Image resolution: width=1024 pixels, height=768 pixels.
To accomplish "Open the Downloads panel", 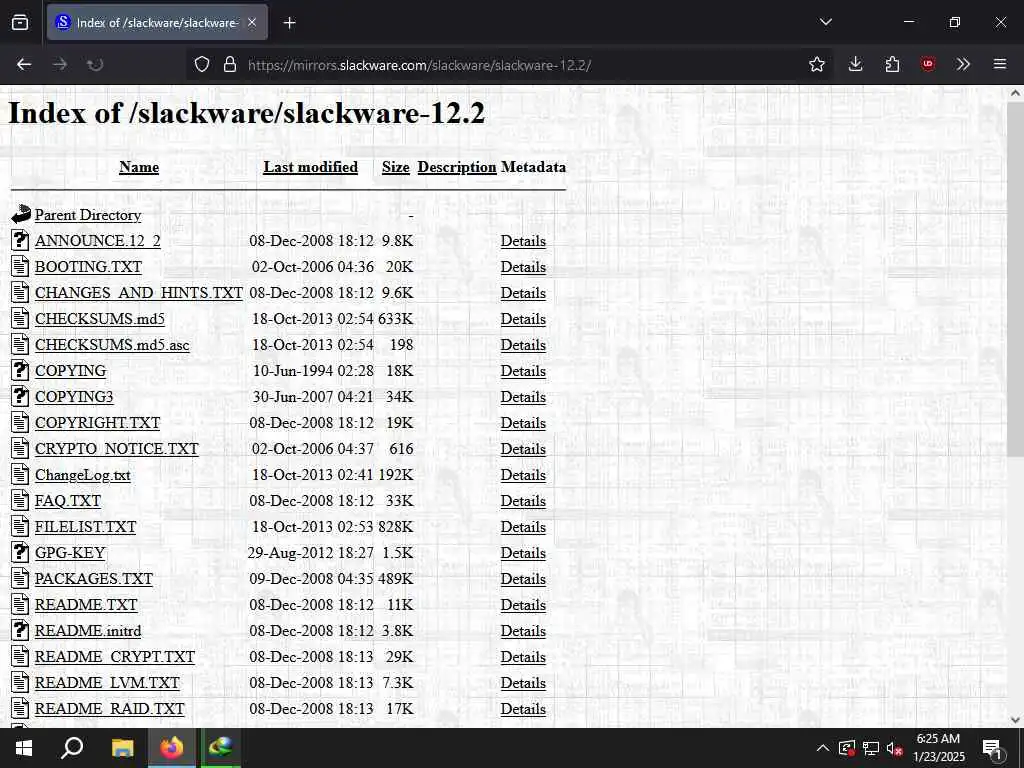I will 856,64.
